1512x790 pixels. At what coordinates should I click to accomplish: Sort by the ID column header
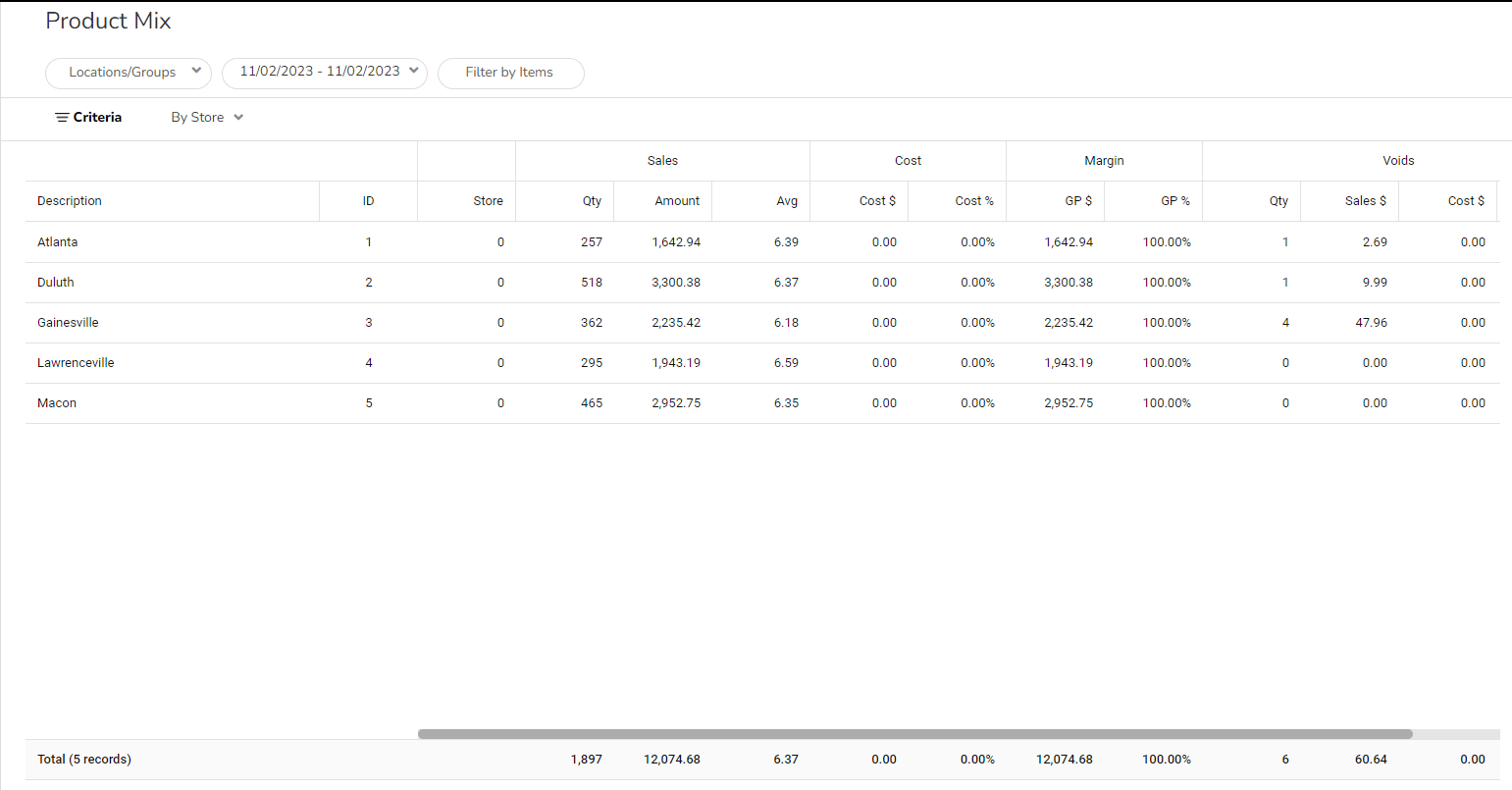(368, 201)
